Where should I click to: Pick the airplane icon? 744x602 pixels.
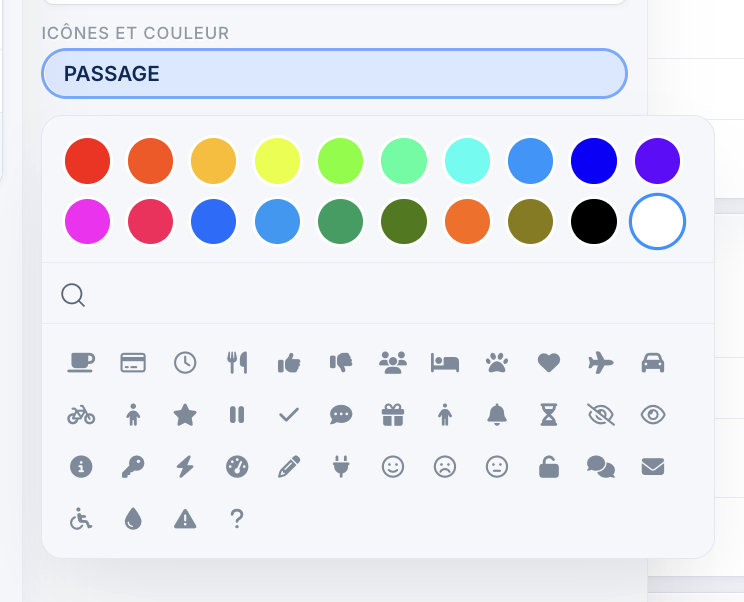tap(601, 363)
